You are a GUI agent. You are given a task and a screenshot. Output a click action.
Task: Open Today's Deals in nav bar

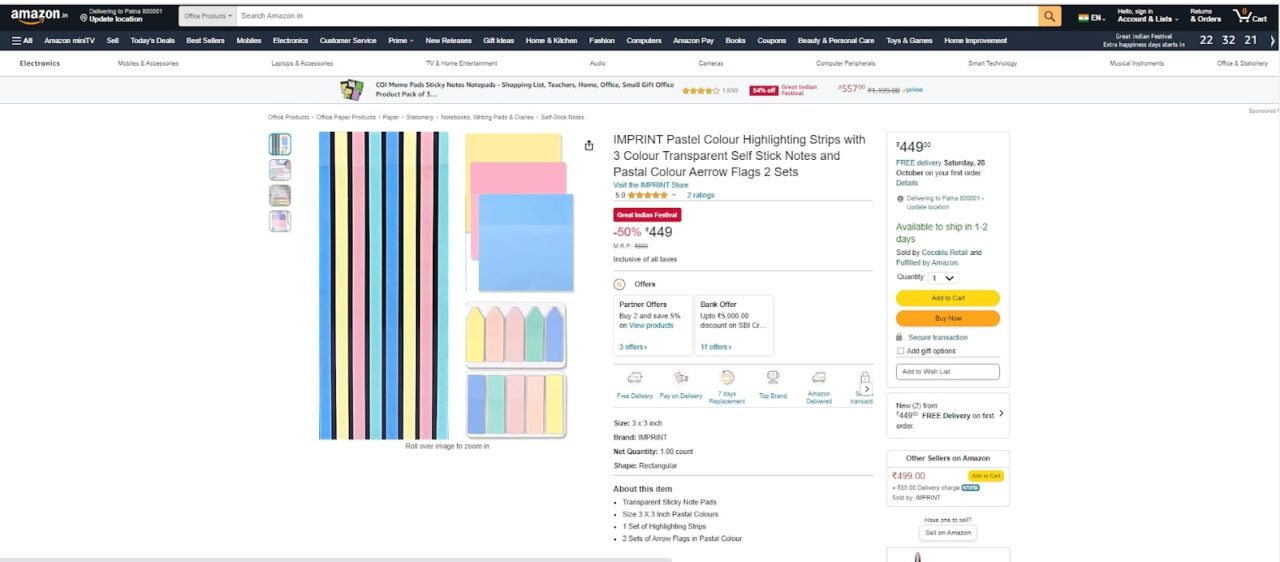point(152,41)
